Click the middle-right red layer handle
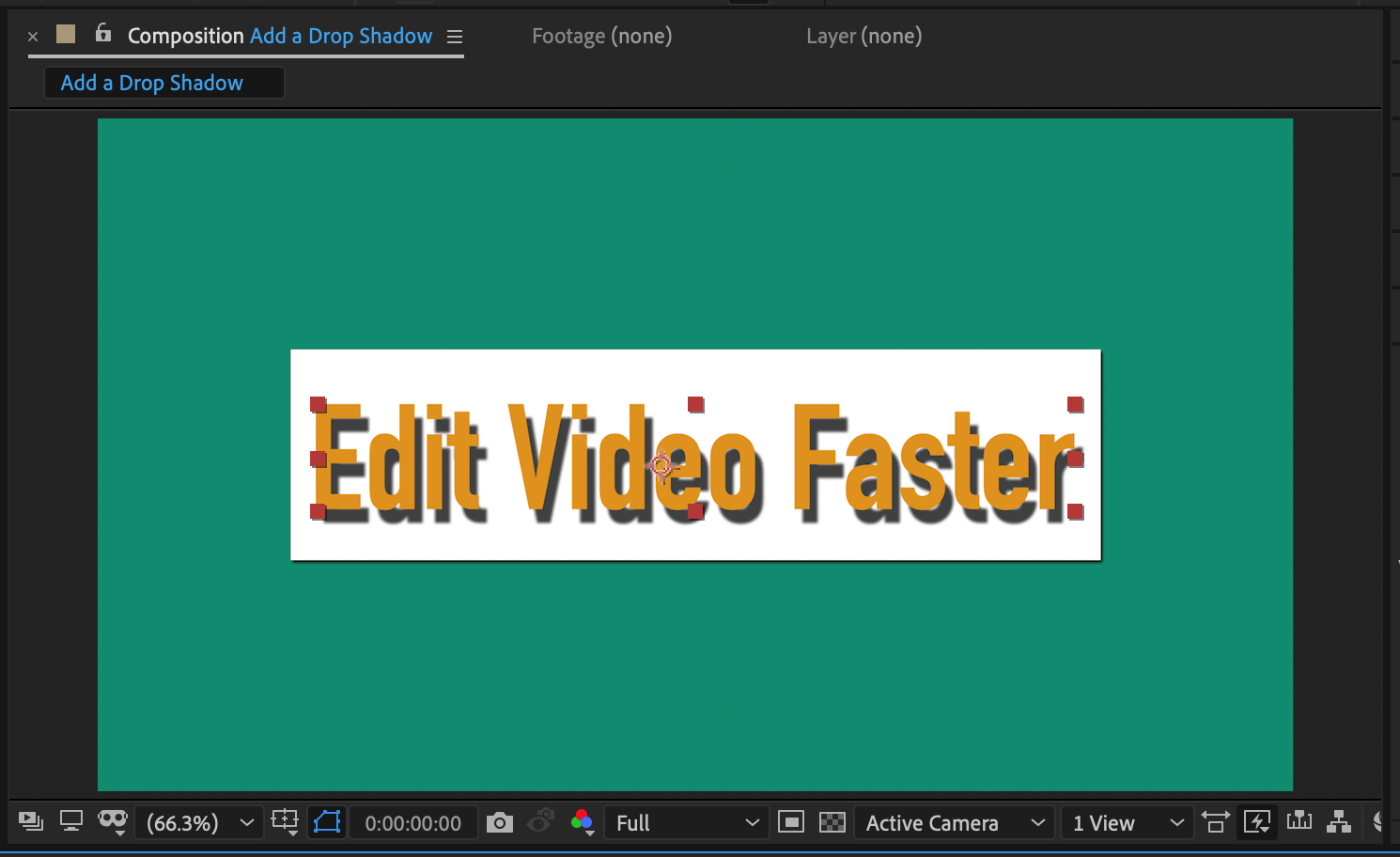Screen dimensions: 1400x857 1075,459
